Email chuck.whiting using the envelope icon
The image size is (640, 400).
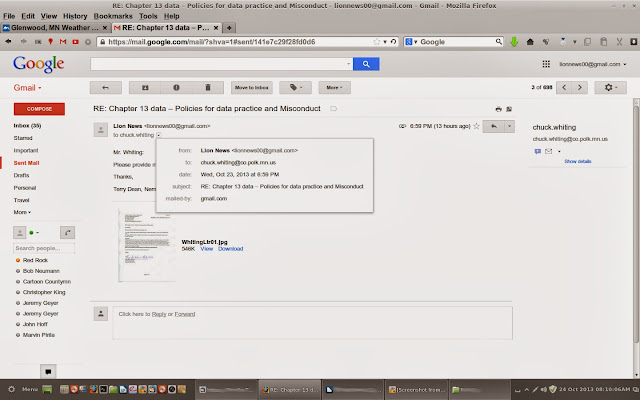(549, 151)
